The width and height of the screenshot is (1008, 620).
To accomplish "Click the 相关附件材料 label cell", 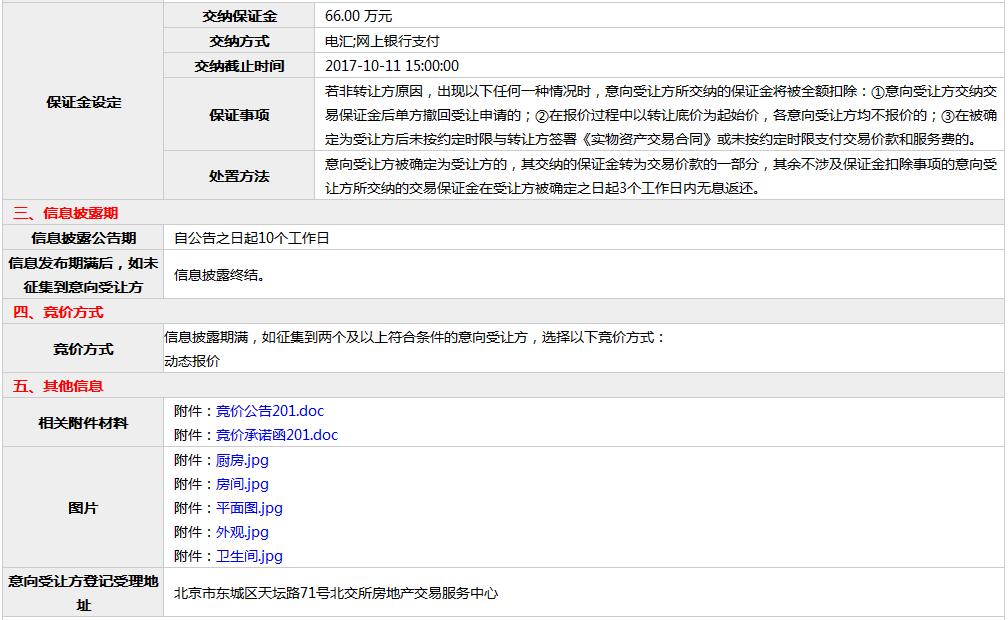I will (x=83, y=423).
